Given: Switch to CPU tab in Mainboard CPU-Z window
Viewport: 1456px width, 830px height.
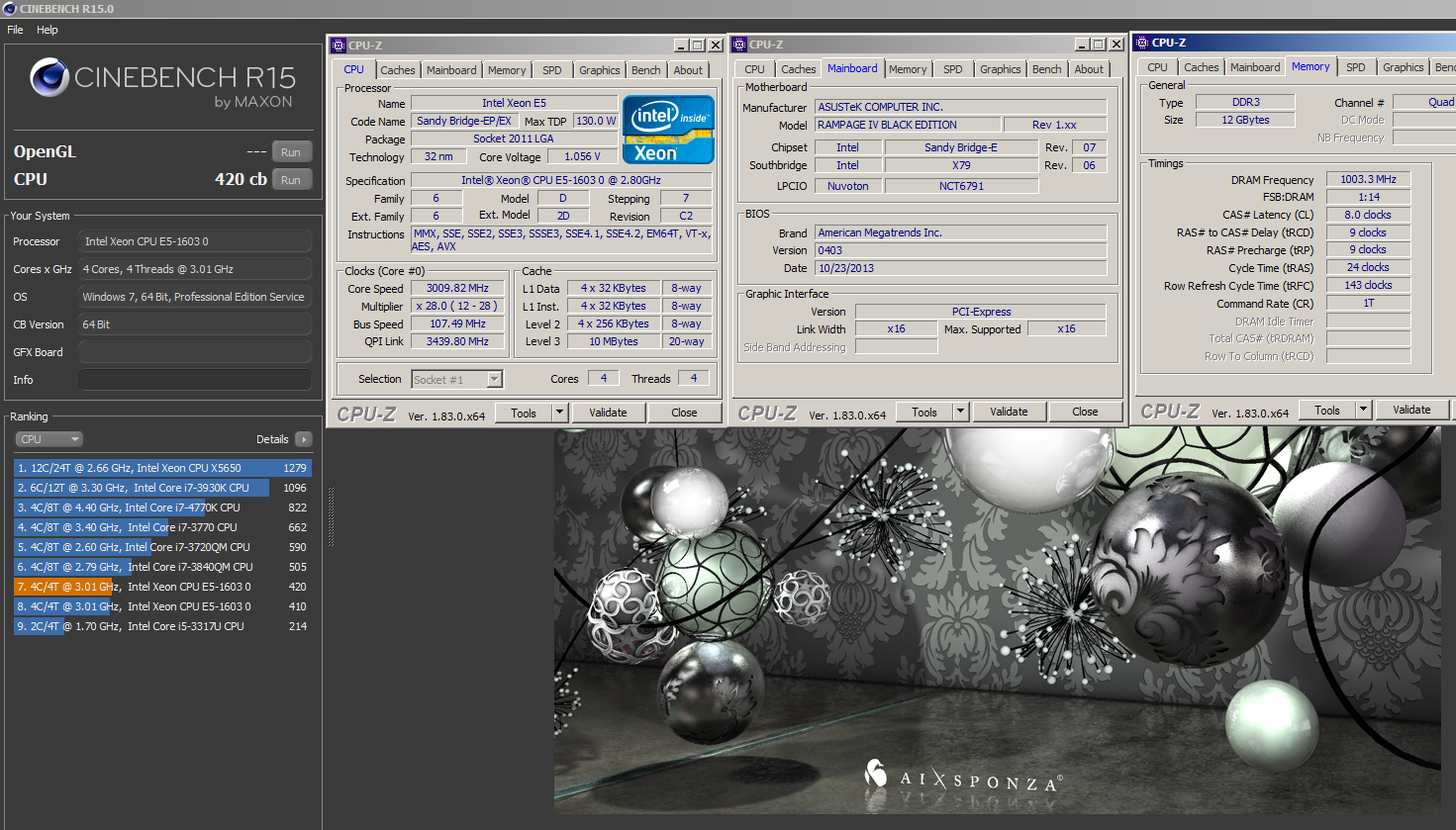Looking at the screenshot, I should (754, 69).
